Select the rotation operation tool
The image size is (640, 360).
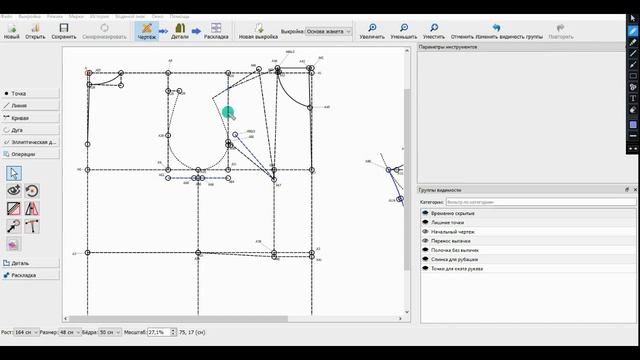(x=32, y=191)
